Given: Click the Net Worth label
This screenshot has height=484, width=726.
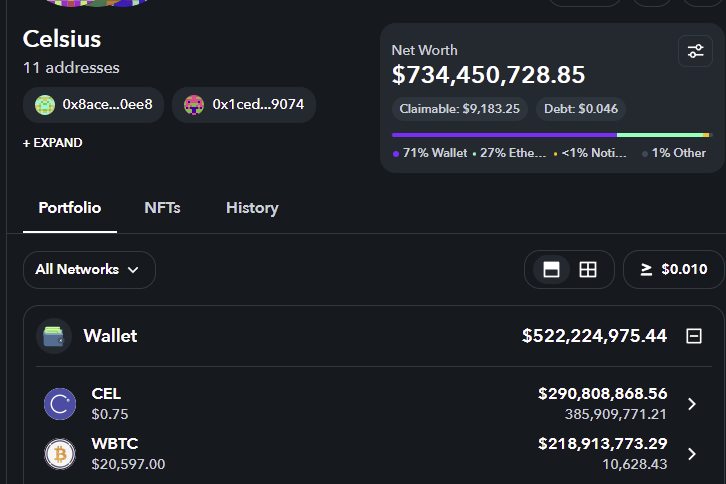Looking at the screenshot, I should coord(425,50).
